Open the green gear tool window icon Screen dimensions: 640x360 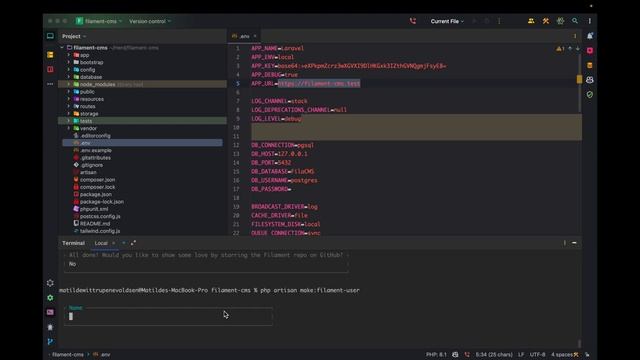click(50, 298)
